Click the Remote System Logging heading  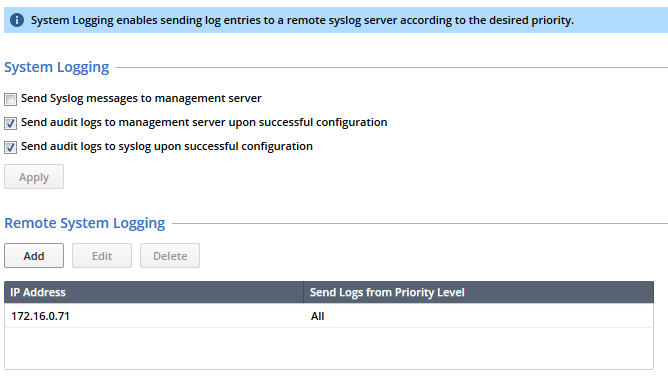pos(85,223)
